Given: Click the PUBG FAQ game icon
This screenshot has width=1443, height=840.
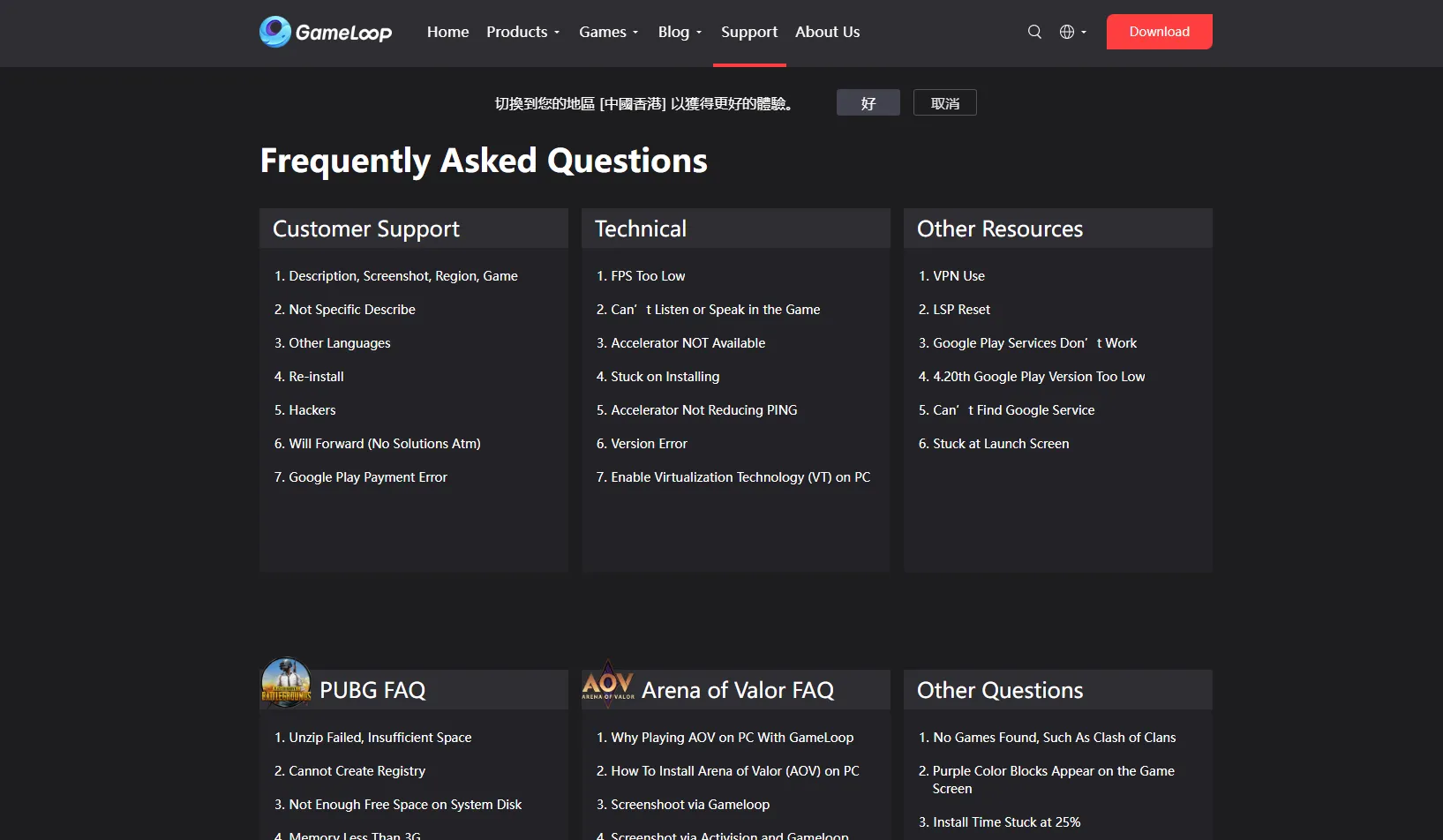Looking at the screenshot, I should 286,683.
